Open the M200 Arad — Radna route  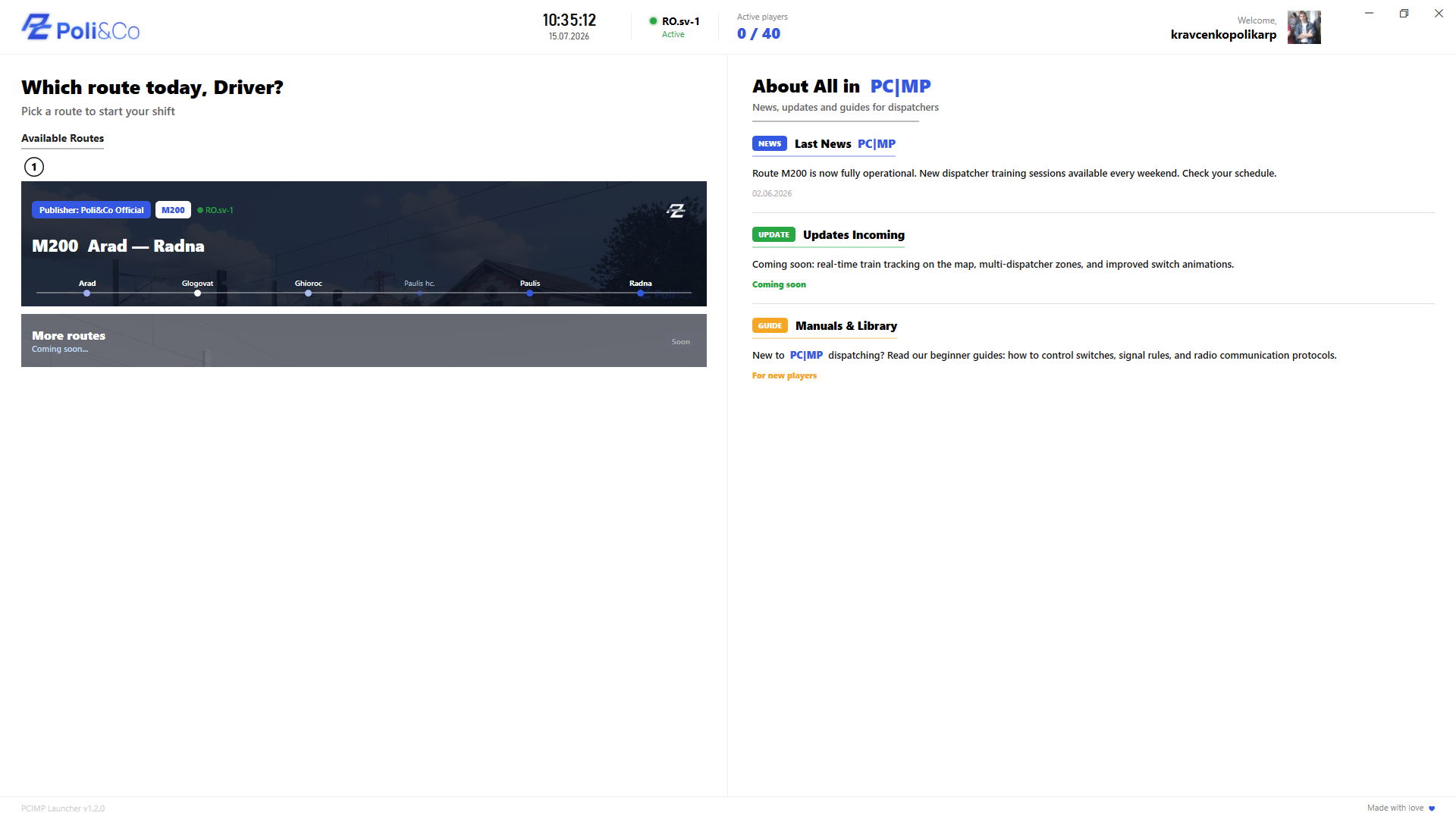tap(364, 243)
